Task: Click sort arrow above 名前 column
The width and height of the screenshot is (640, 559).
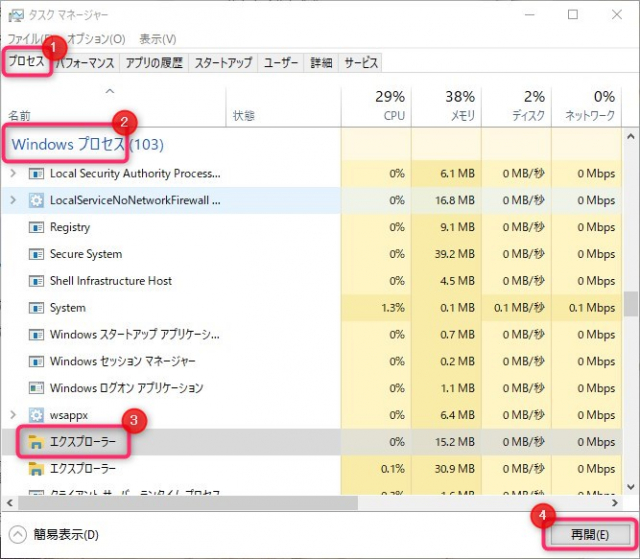Action: [110, 91]
